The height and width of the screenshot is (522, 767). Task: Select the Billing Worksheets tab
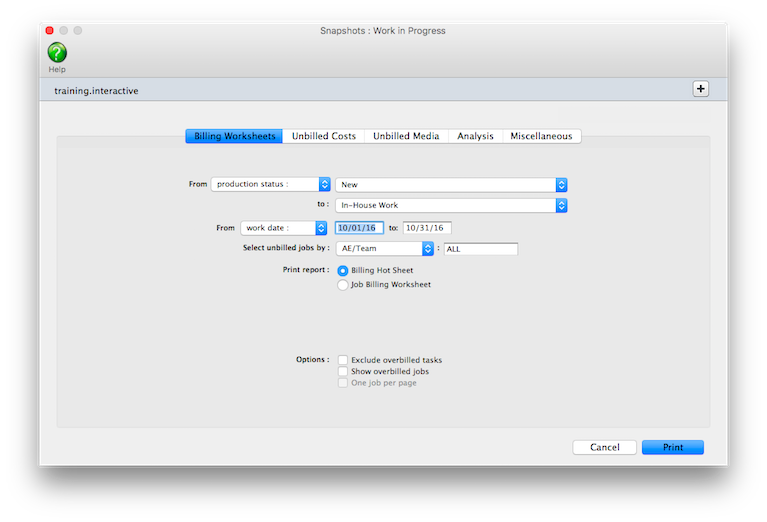click(234, 136)
